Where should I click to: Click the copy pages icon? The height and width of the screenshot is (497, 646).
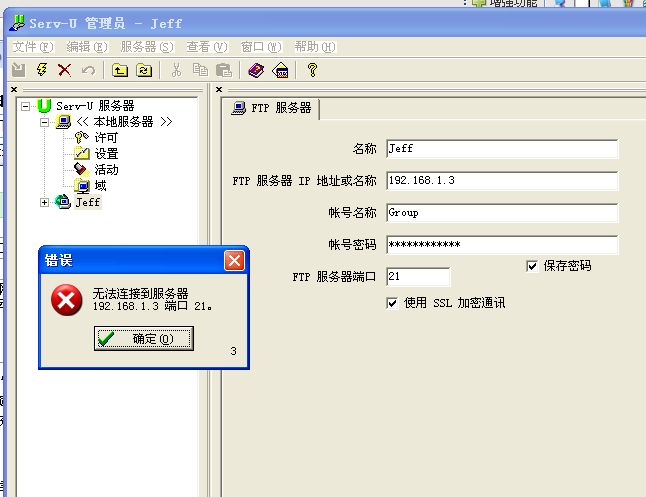[200, 70]
